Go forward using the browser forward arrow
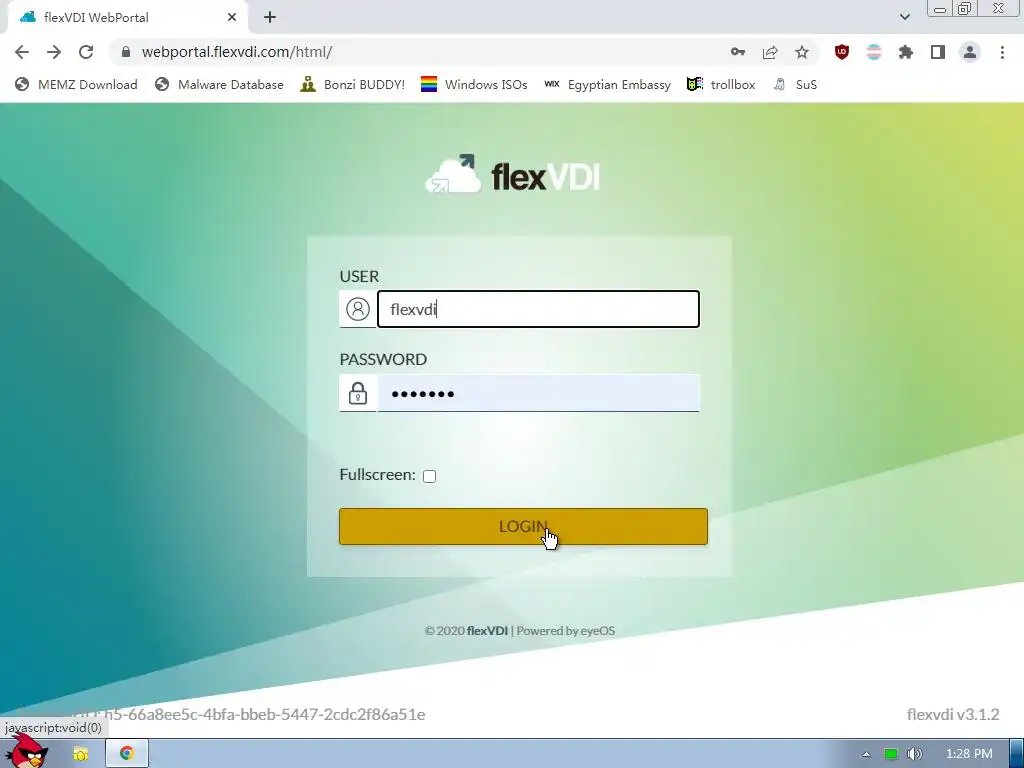The width and height of the screenshot is (1024, 768). point(54,52)
